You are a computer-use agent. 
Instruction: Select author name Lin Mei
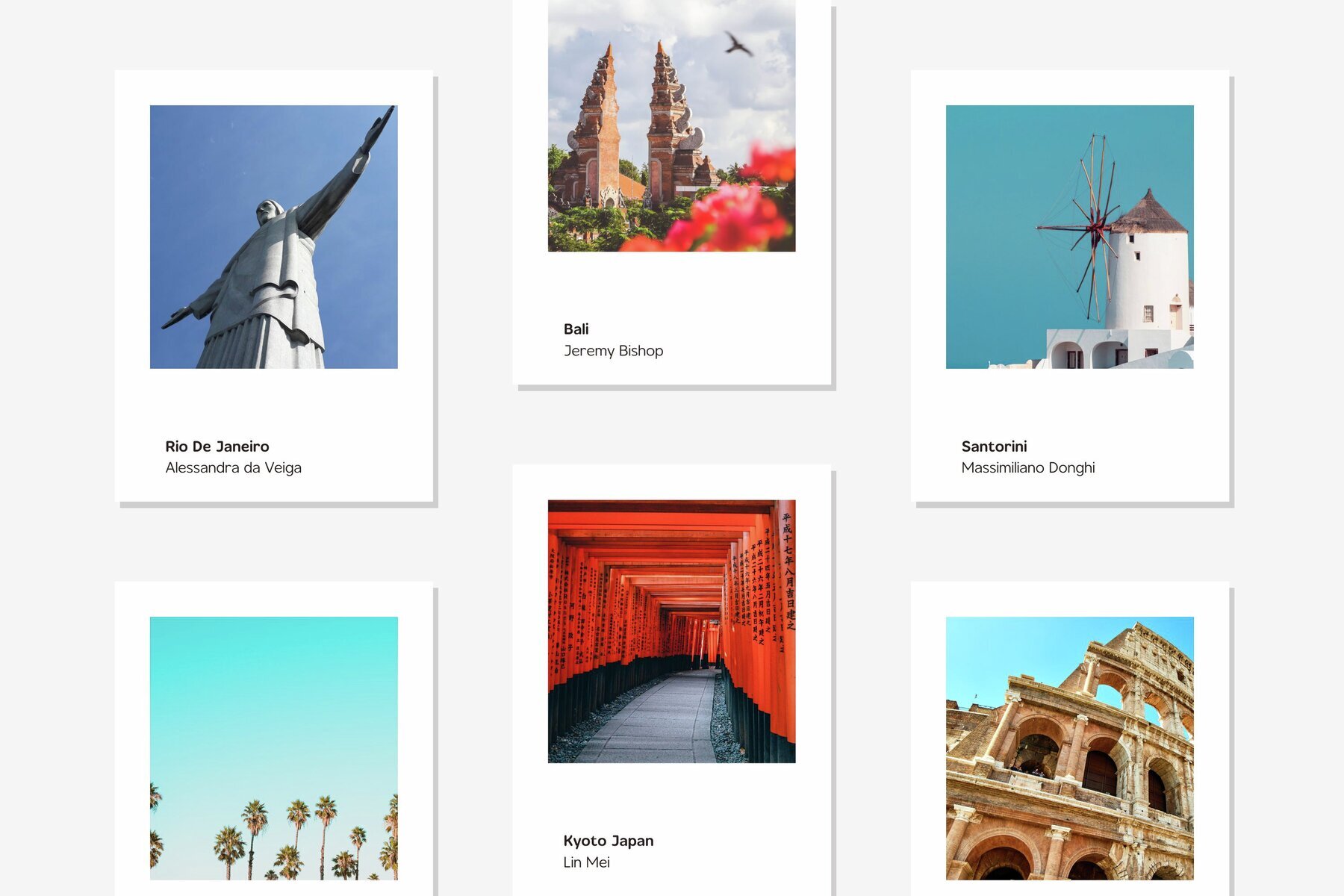pos(586,862)
